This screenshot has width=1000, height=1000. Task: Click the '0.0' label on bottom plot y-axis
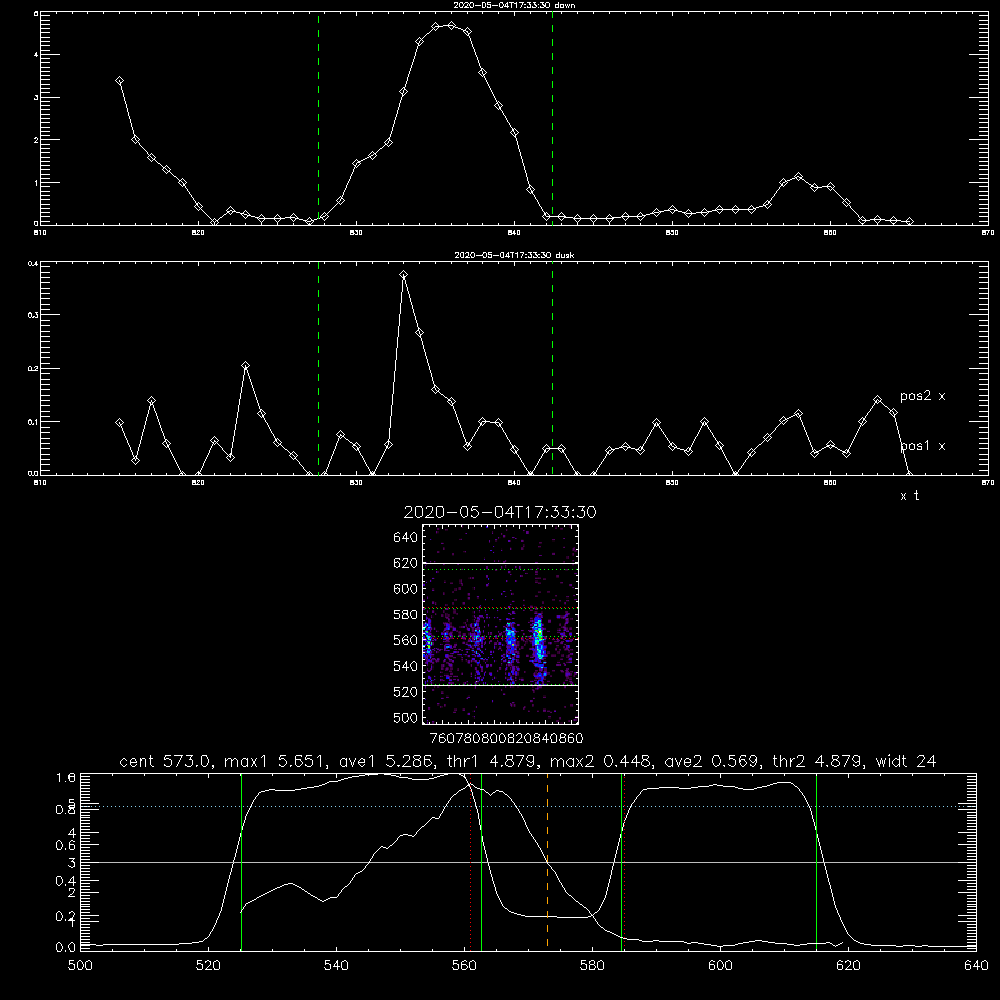(66, 948)
